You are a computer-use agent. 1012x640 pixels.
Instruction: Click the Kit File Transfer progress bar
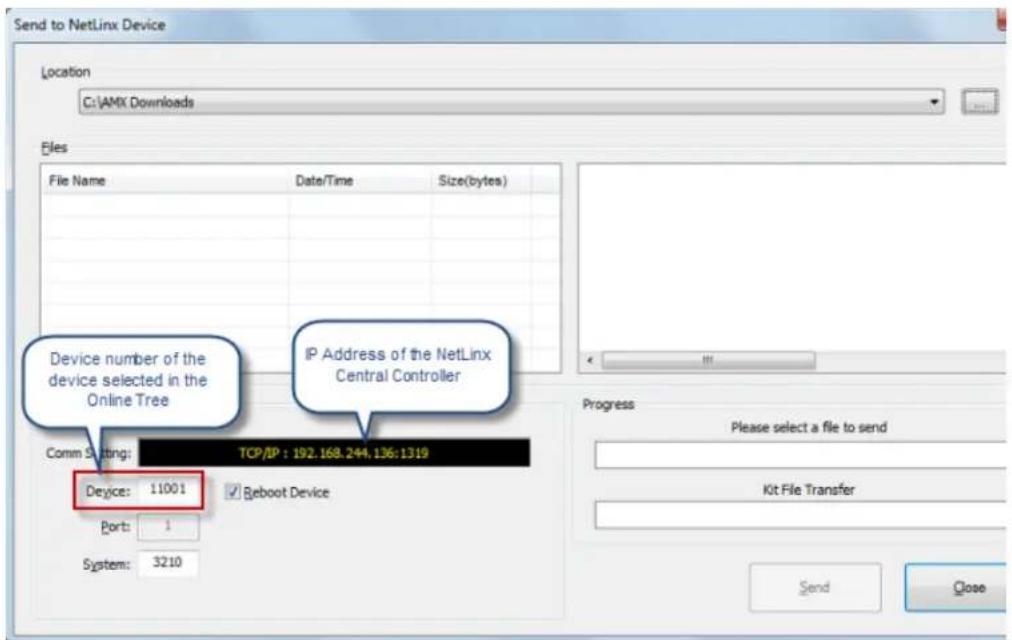tap(800, 515)
